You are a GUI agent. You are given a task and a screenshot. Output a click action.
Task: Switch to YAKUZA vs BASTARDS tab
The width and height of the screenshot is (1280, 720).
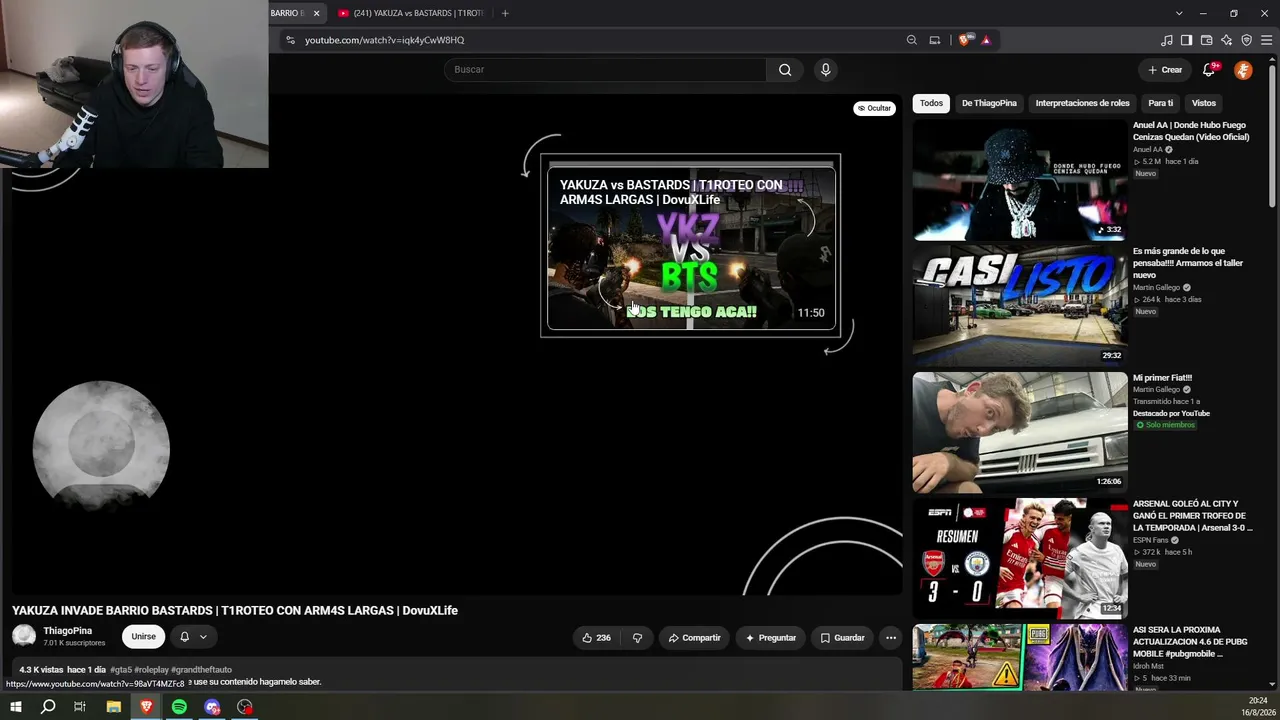click(410, 13)
